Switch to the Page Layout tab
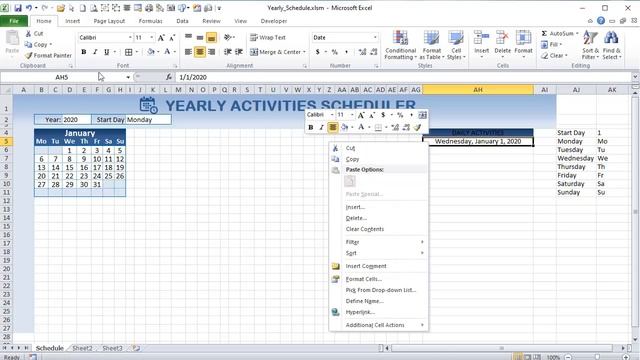Image resolution: width=640 pixels, height=360 pixels. [x=109, y=21]
